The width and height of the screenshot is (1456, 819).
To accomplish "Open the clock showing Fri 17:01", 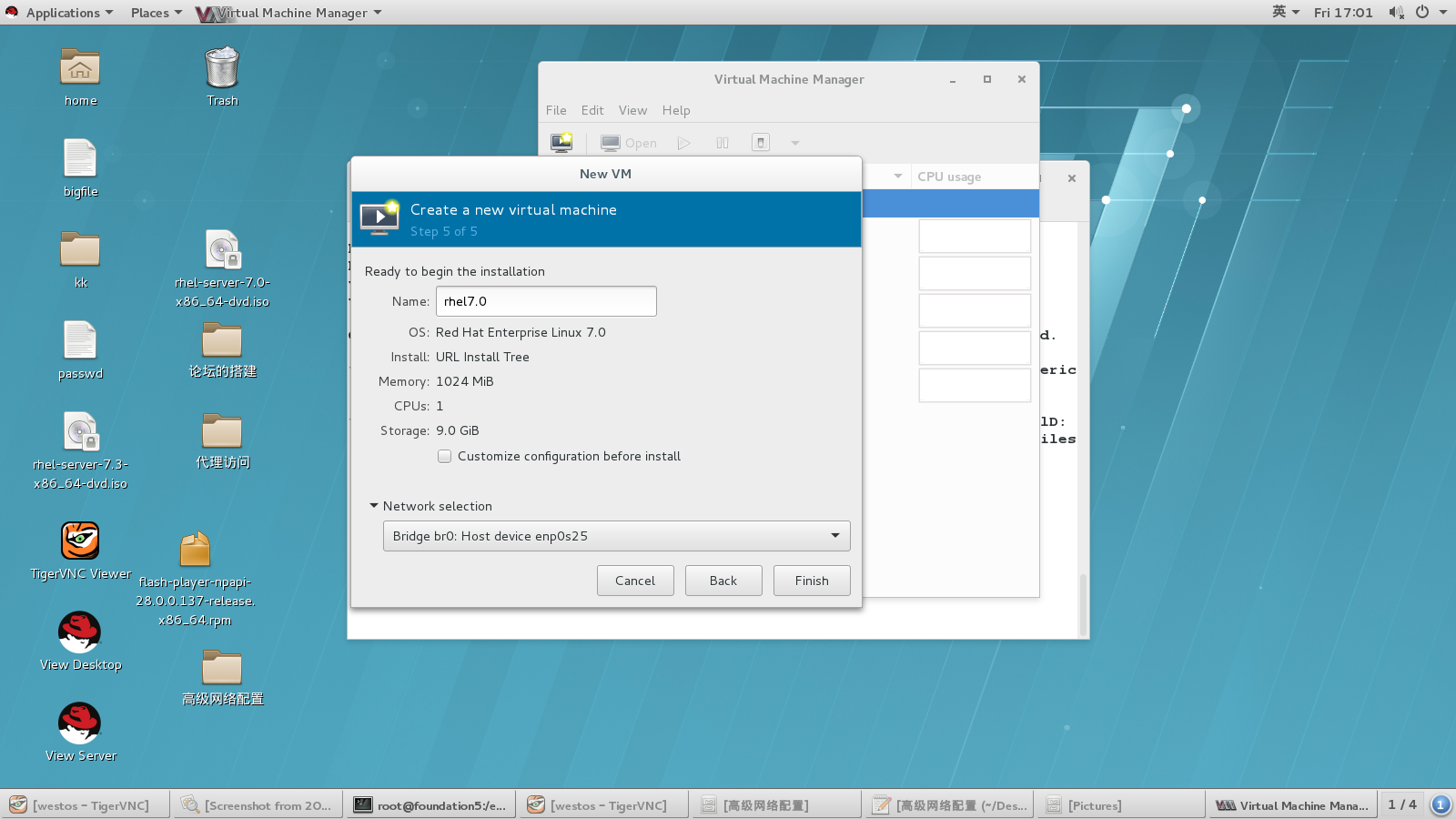I will tap(1343, 12).
